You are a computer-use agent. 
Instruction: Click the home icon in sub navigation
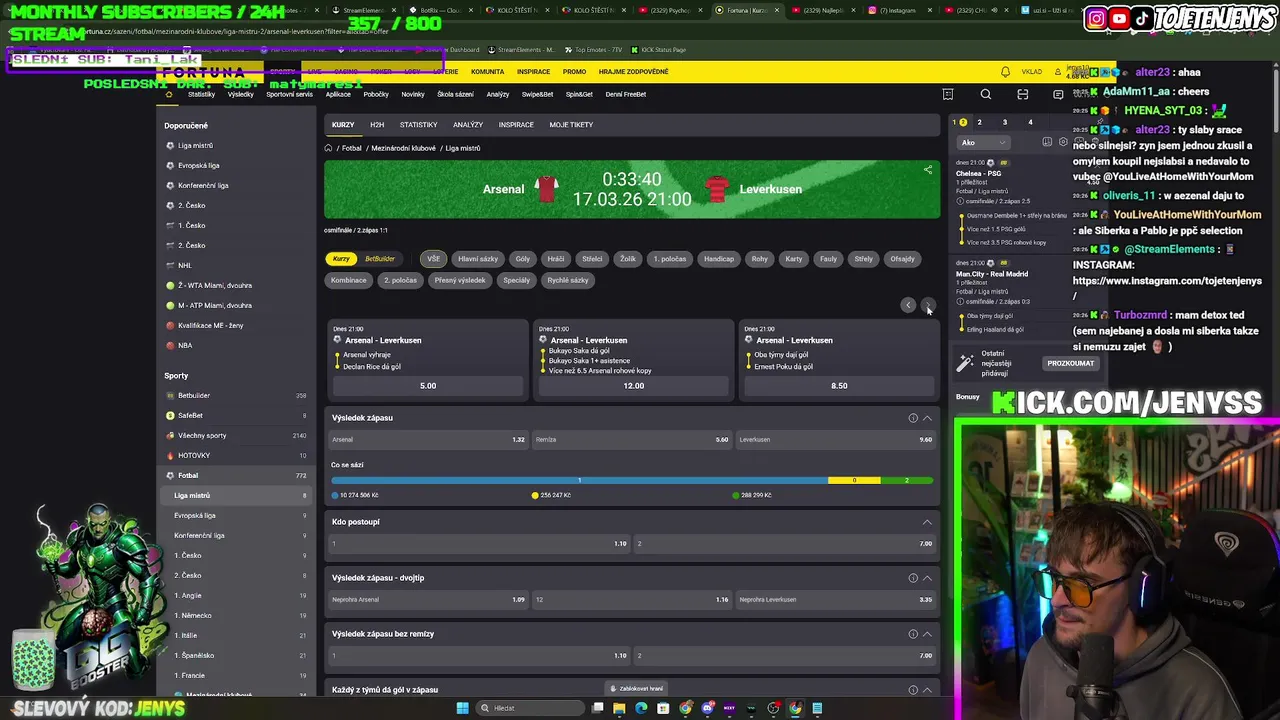pyautogui.click(x=168, y=94)
